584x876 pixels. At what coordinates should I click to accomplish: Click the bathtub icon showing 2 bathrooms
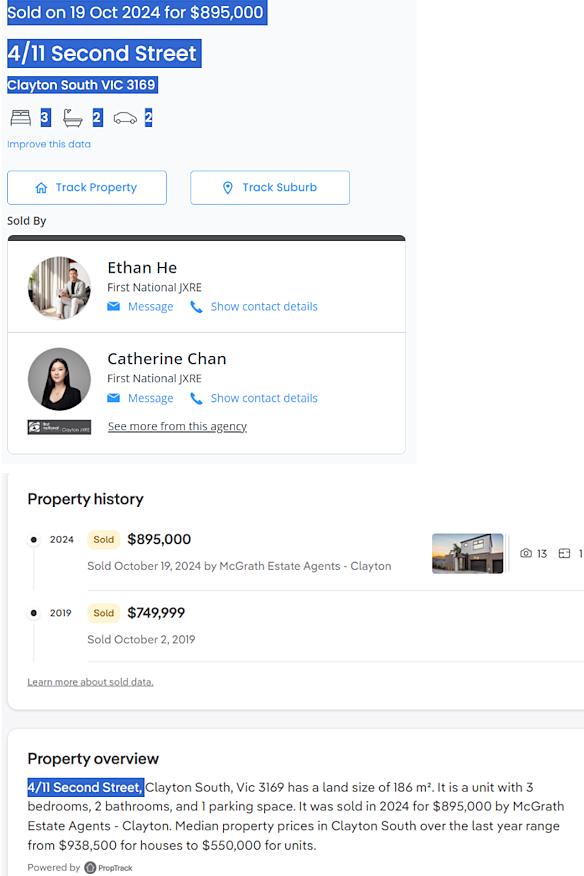[72, 117]
